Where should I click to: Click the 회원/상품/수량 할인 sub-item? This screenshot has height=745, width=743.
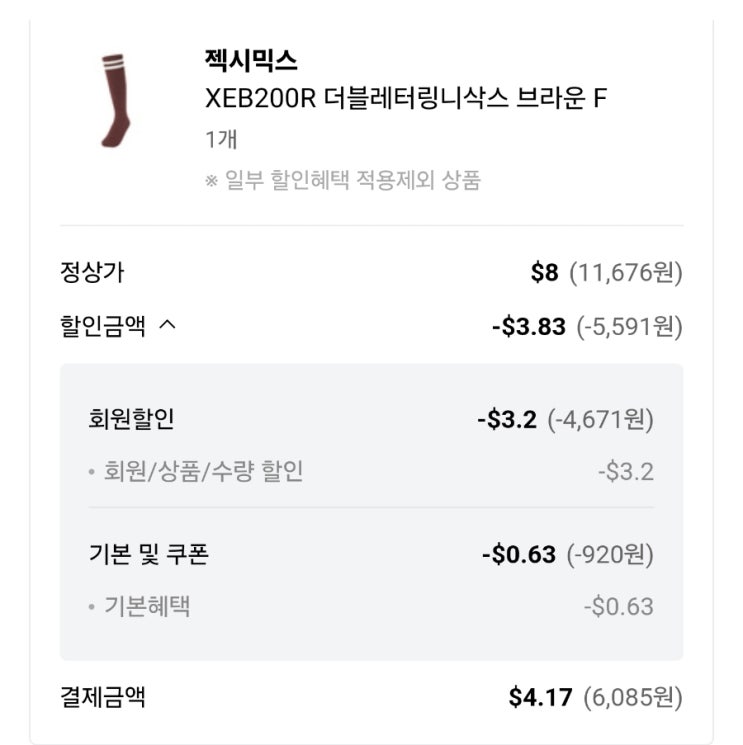[203, 471]
